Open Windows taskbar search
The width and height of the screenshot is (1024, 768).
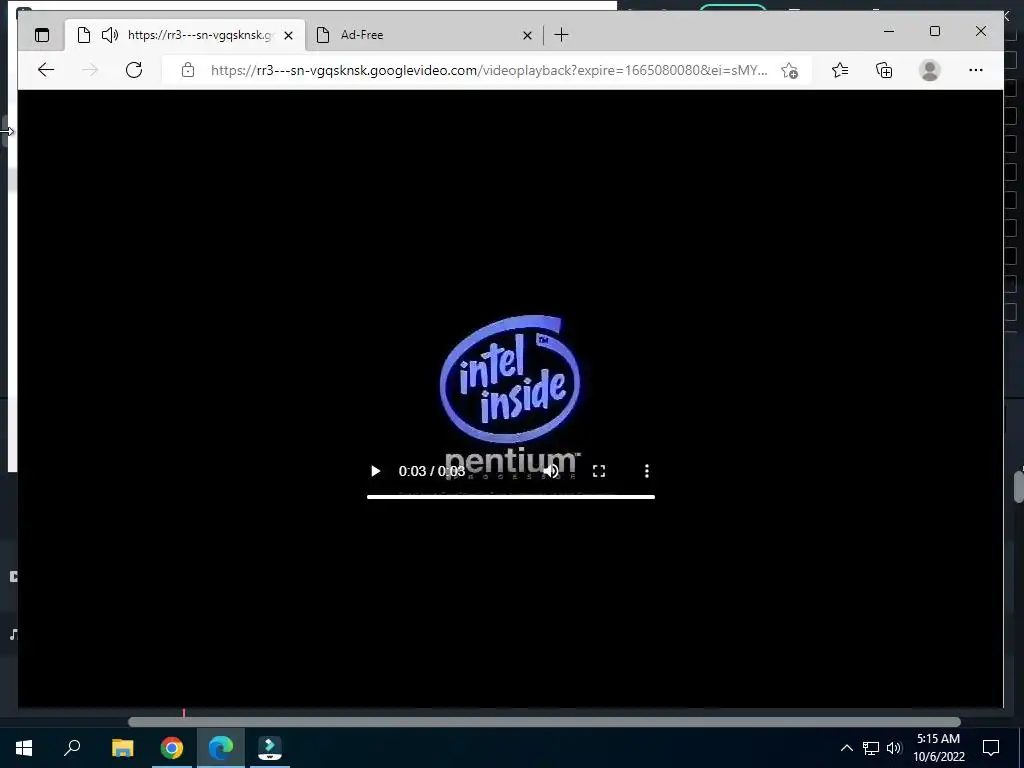click(x=72, y=748)
